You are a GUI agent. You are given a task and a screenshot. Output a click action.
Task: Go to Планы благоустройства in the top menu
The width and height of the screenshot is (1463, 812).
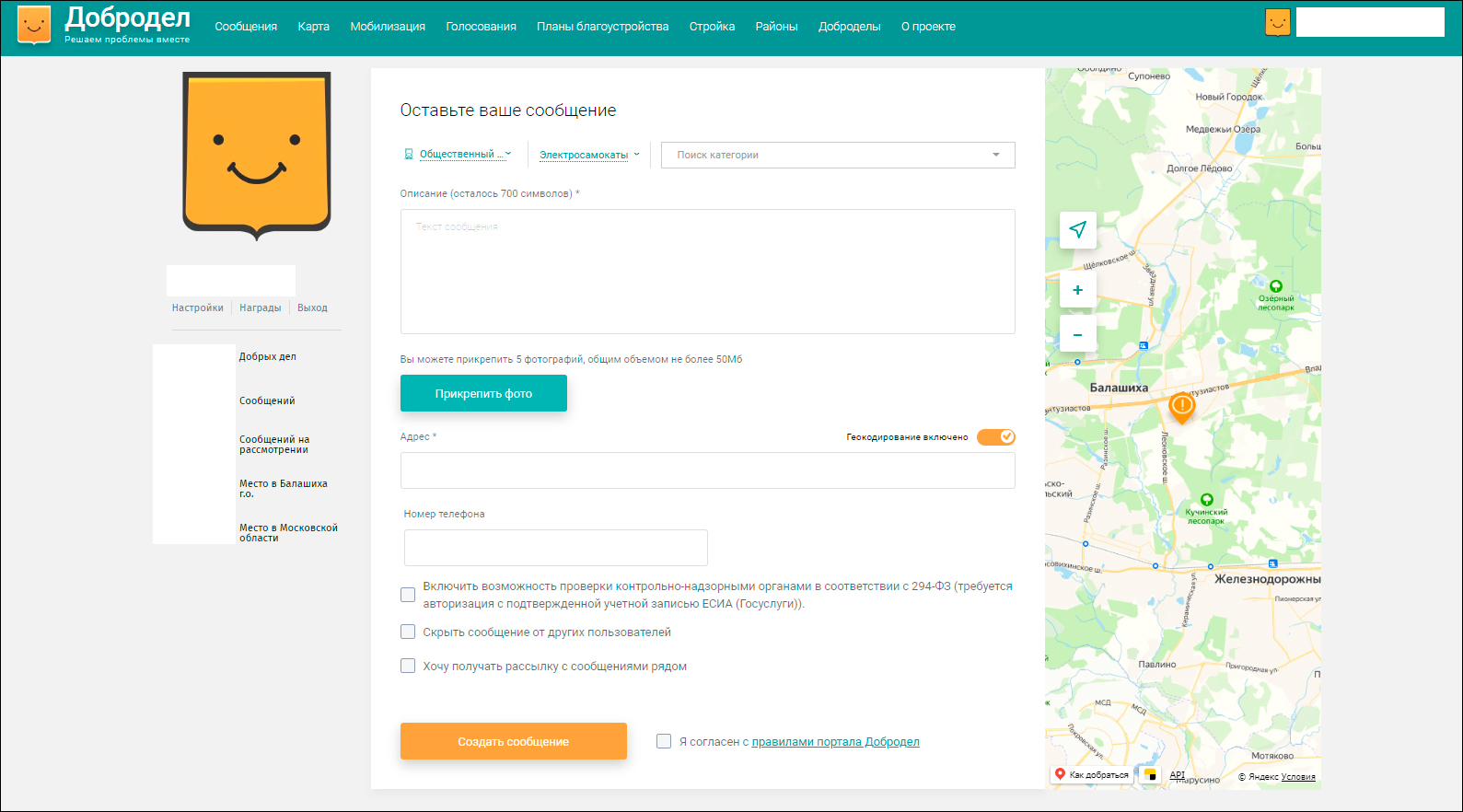tap(602, 27)
